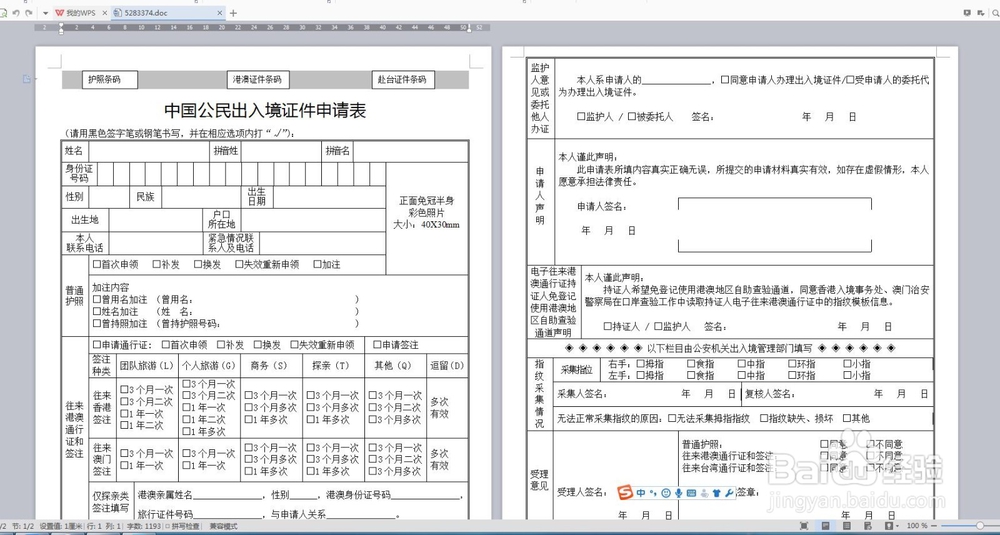Click 兼容模式 in the status bar
Image resolution: width=1000 pixels, height=535 pixels.
tap(224, 527)
